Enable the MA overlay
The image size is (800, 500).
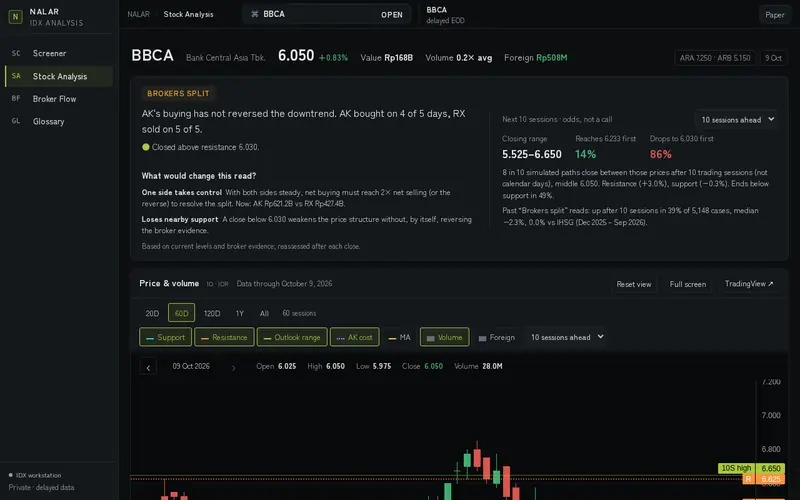[399, 337]
